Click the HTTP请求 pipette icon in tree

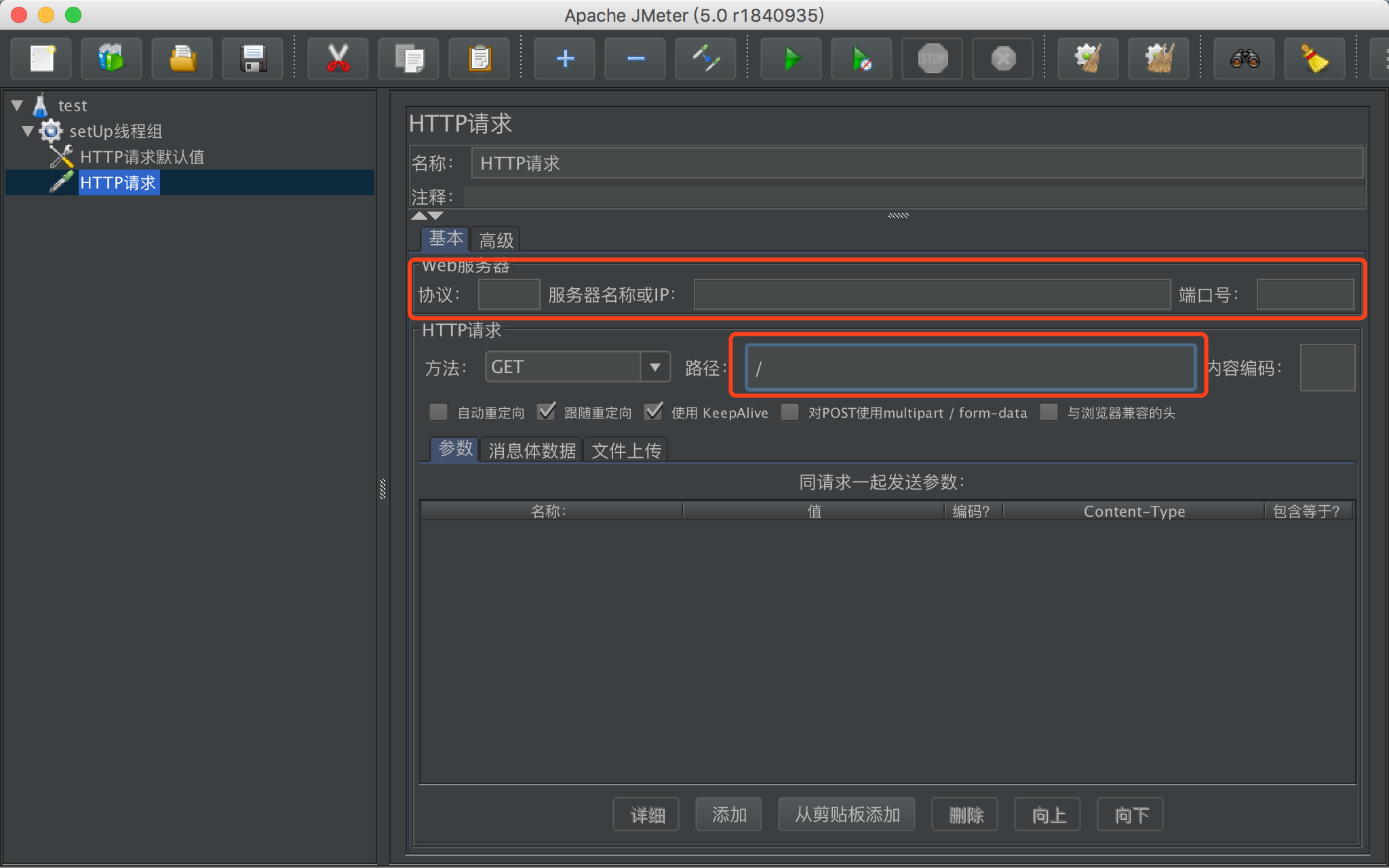tap(62, 182)
